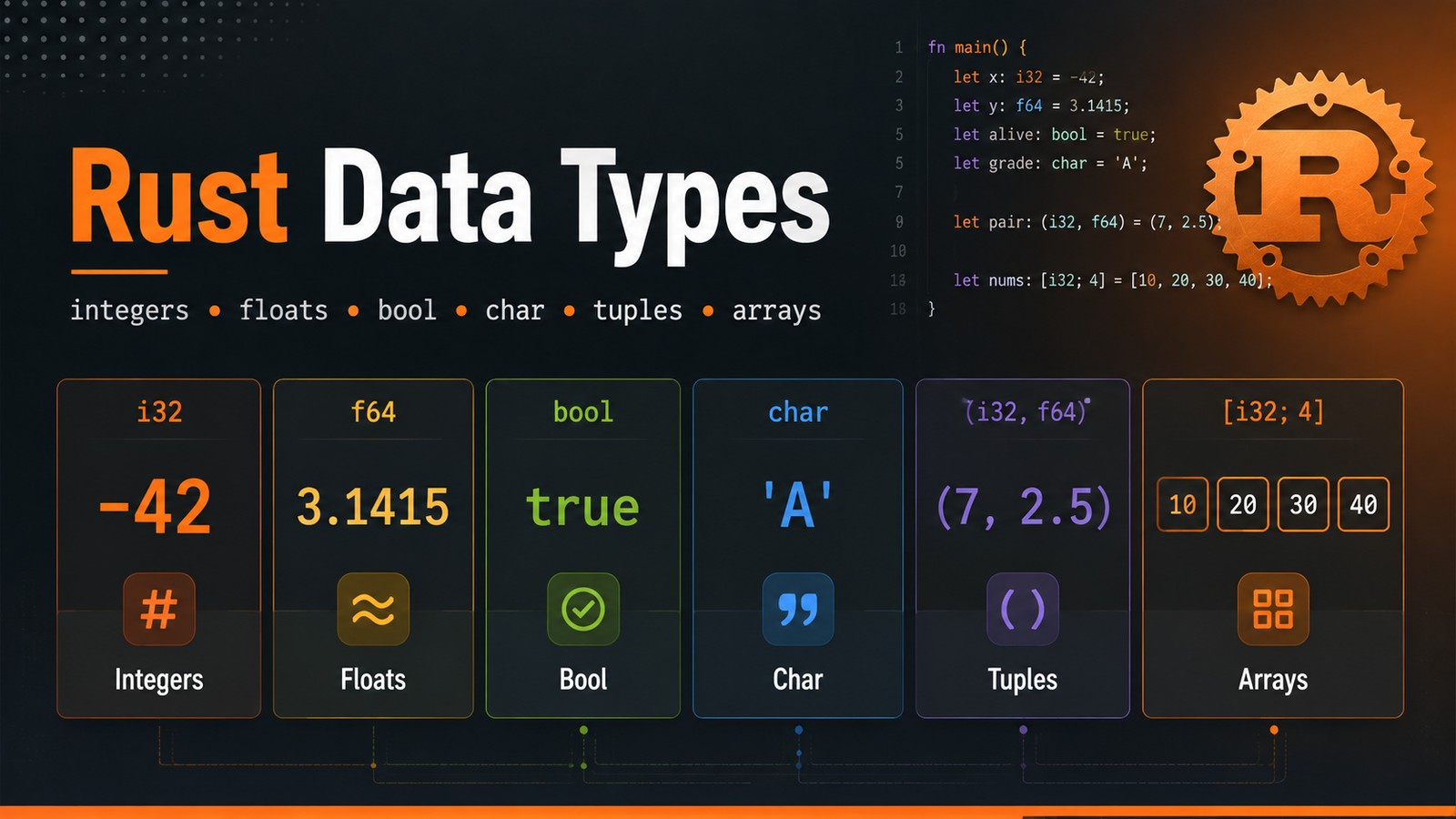Viewport: 1456px width, 819px height.
Task: Select the array cell containing 20
Action: click(1243, 504)
